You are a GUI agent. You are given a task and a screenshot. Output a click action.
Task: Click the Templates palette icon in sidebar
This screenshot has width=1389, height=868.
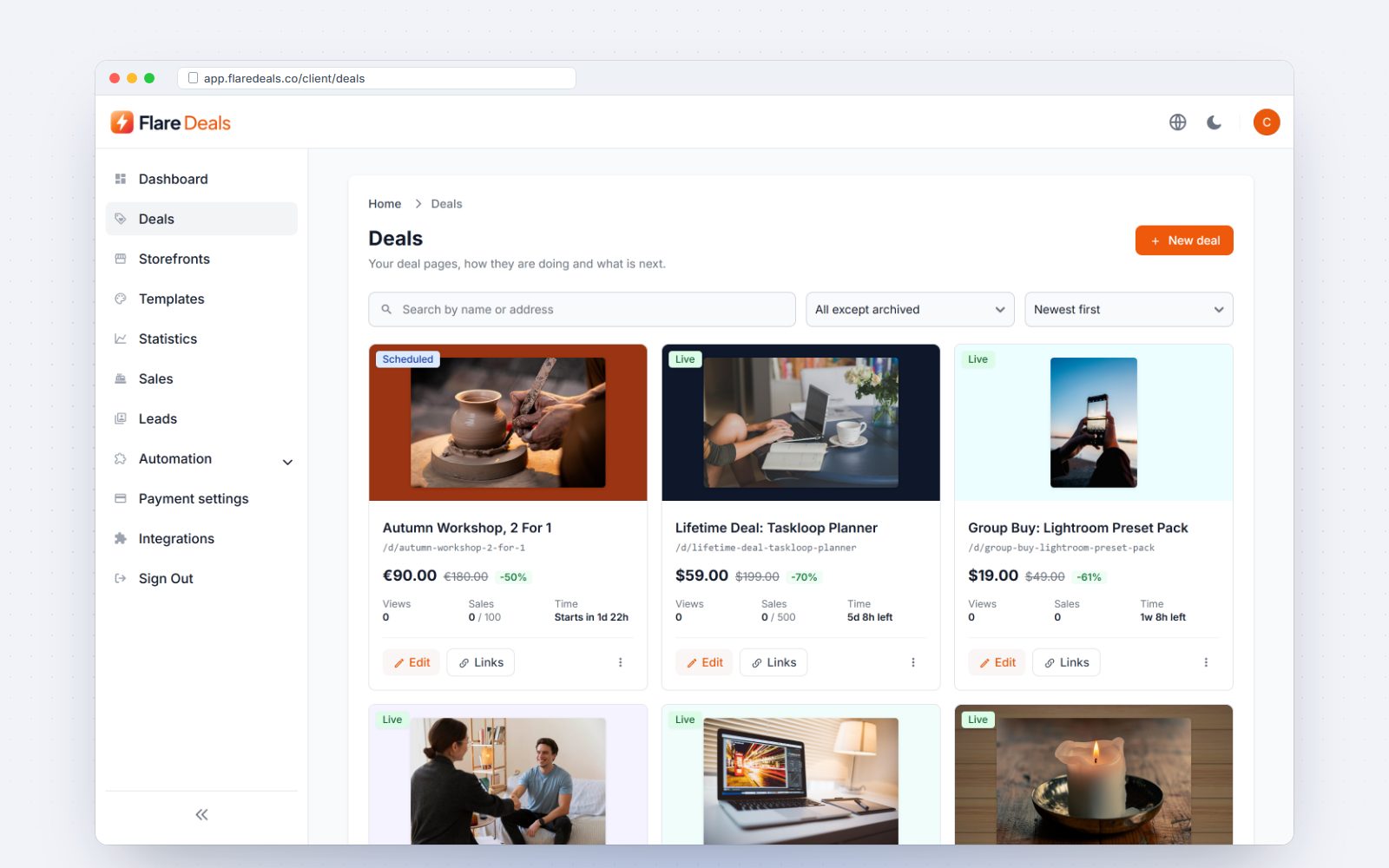[x=121, y=299]
